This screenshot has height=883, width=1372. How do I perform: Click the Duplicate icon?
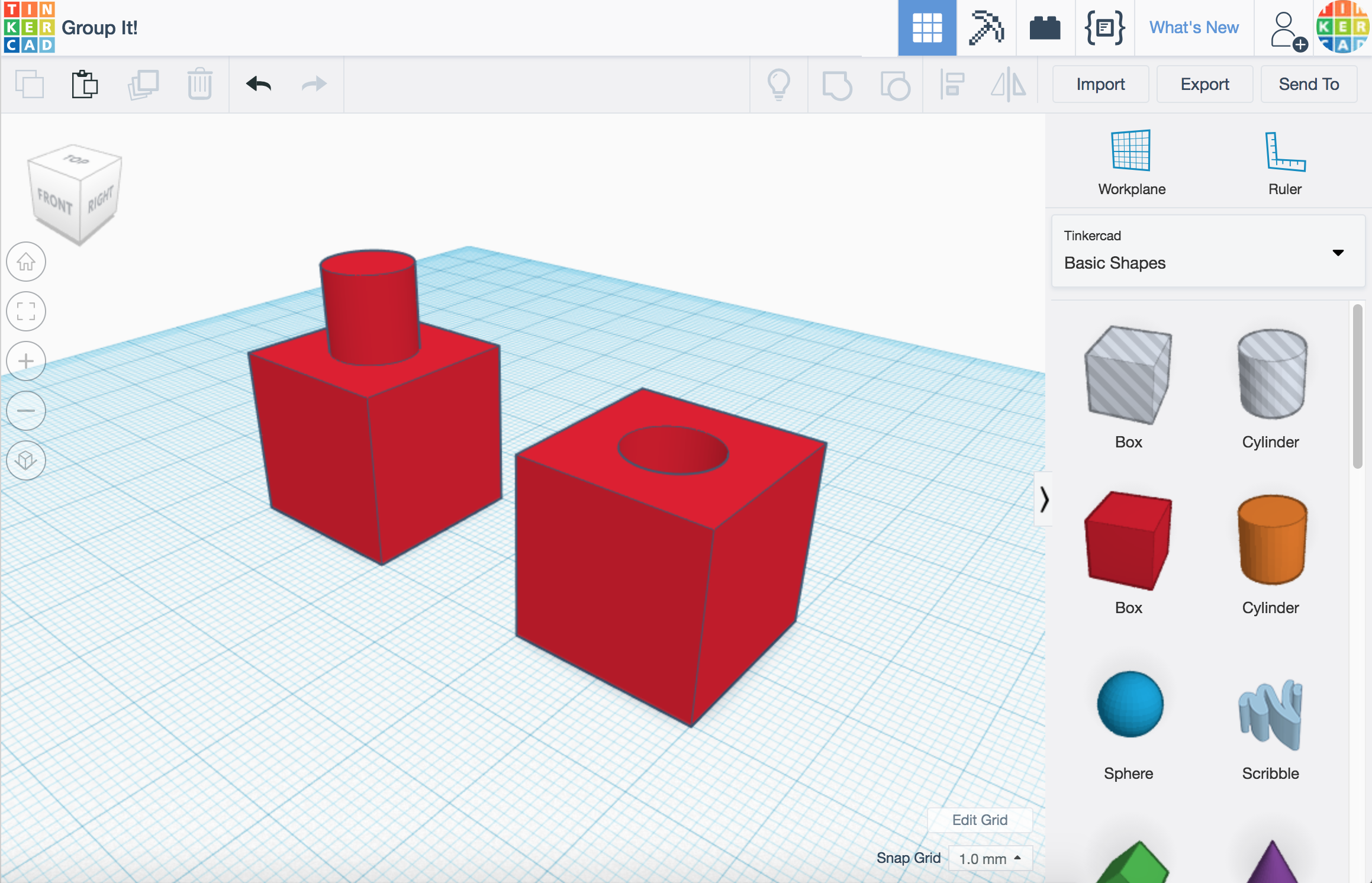tap(143, 84)
